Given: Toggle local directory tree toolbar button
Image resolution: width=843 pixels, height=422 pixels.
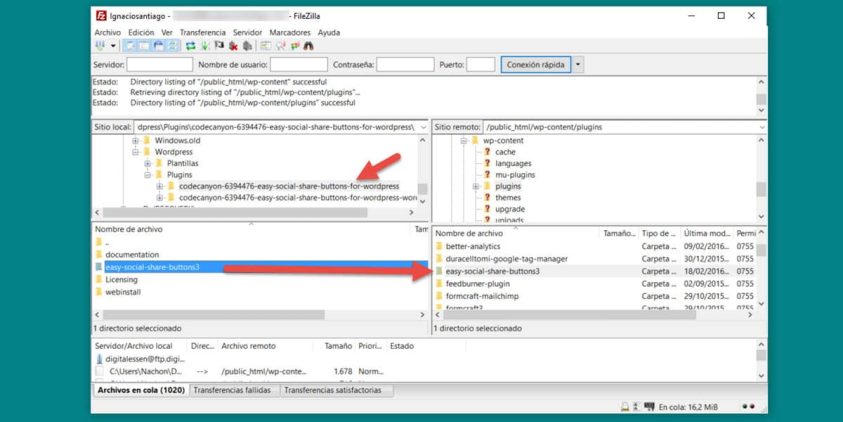Looking at the screenshot, I should click(144, 46).
